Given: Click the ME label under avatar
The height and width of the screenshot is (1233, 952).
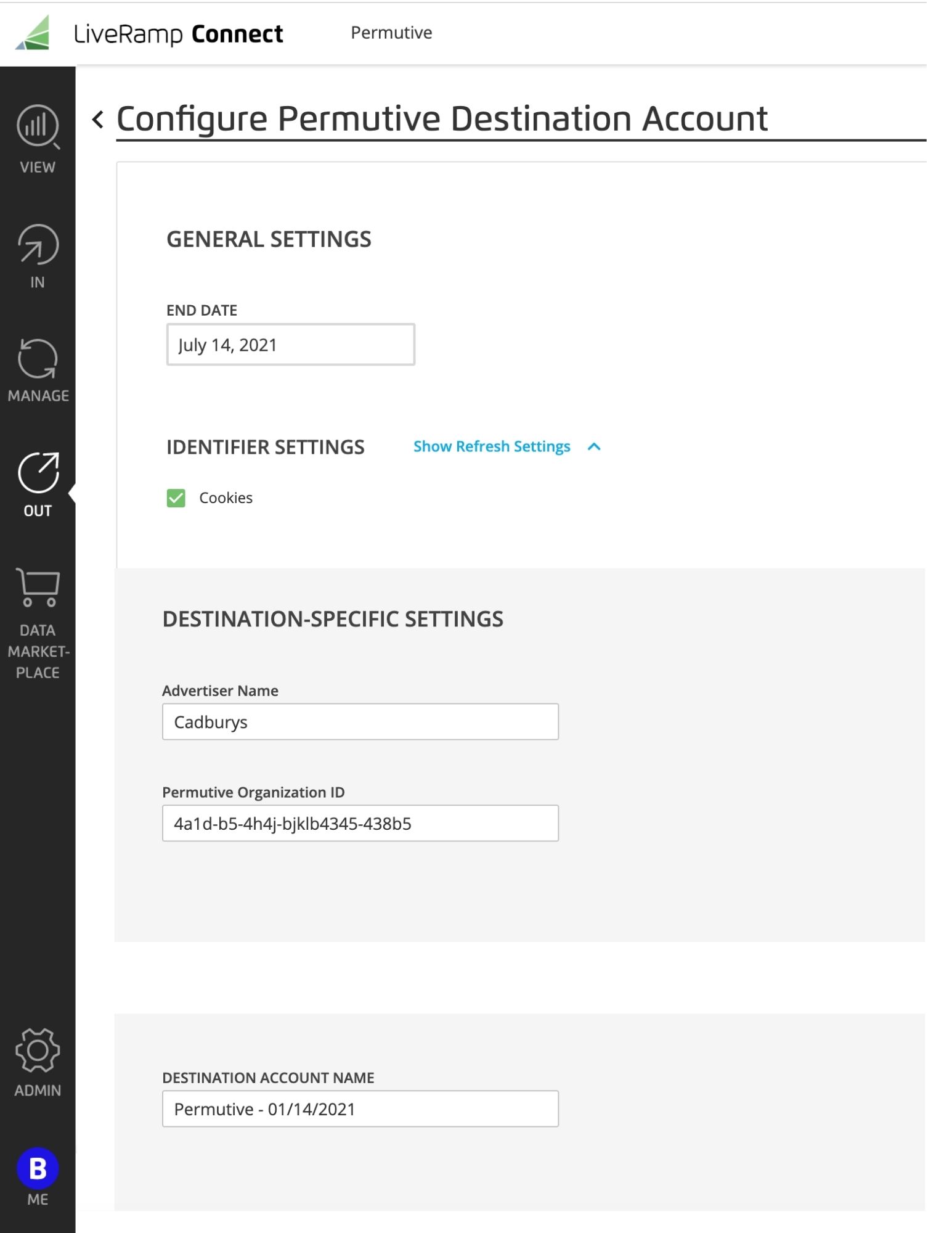Looking at the screenshot, I should click(x=38, y=1199).
